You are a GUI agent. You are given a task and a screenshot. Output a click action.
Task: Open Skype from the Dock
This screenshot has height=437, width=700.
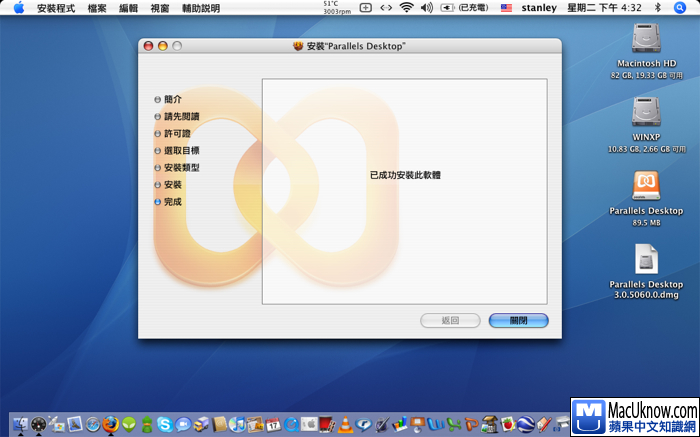(164, 424)
